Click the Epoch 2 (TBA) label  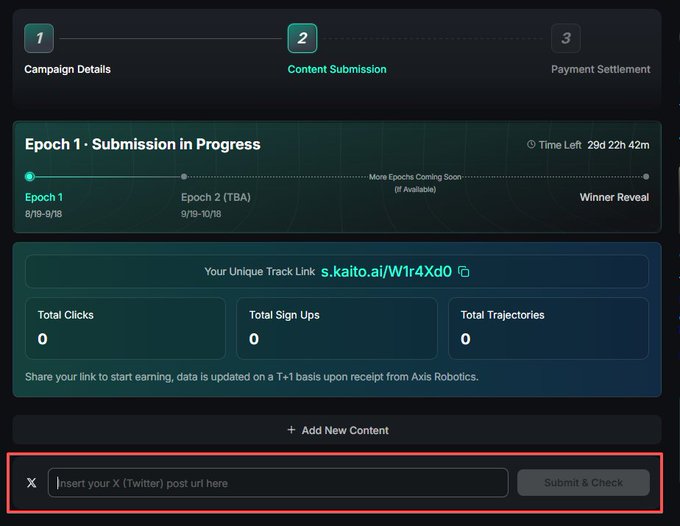pyautogui.click(x=216, y=197)
